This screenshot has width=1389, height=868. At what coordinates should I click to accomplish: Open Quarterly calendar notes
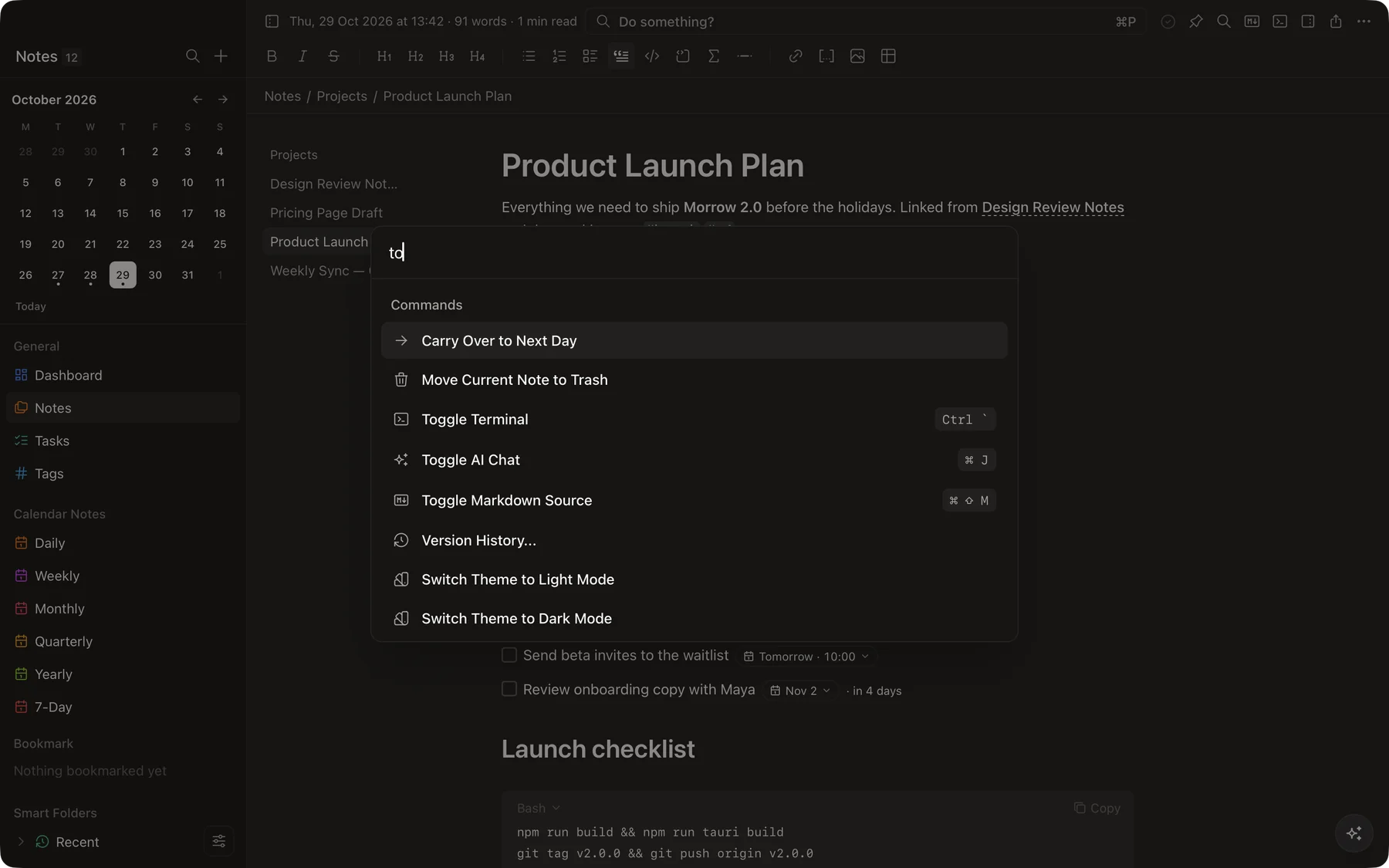pos(123,641)
